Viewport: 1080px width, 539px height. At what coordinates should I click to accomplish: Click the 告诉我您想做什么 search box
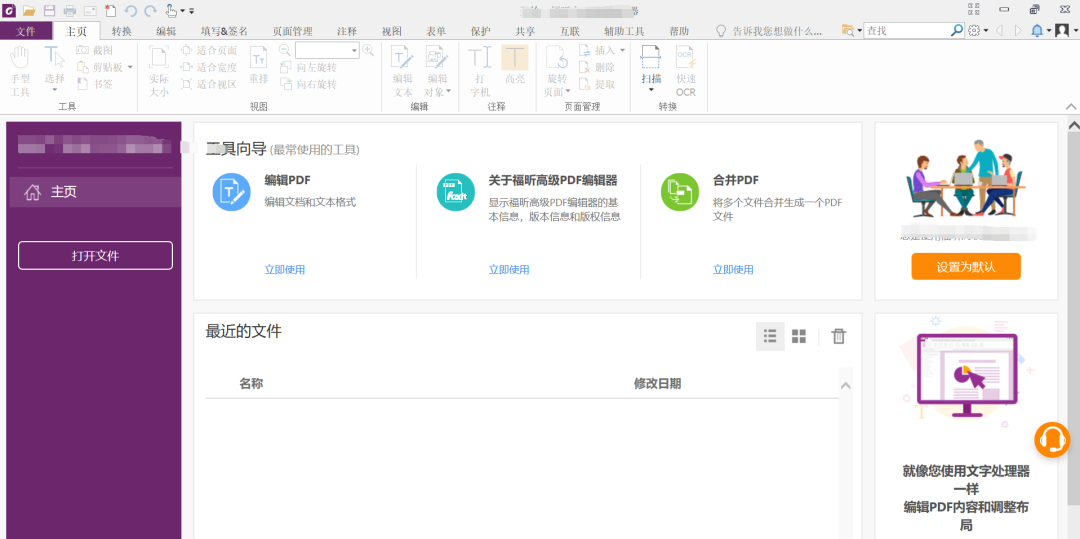(x=770, y=31)
